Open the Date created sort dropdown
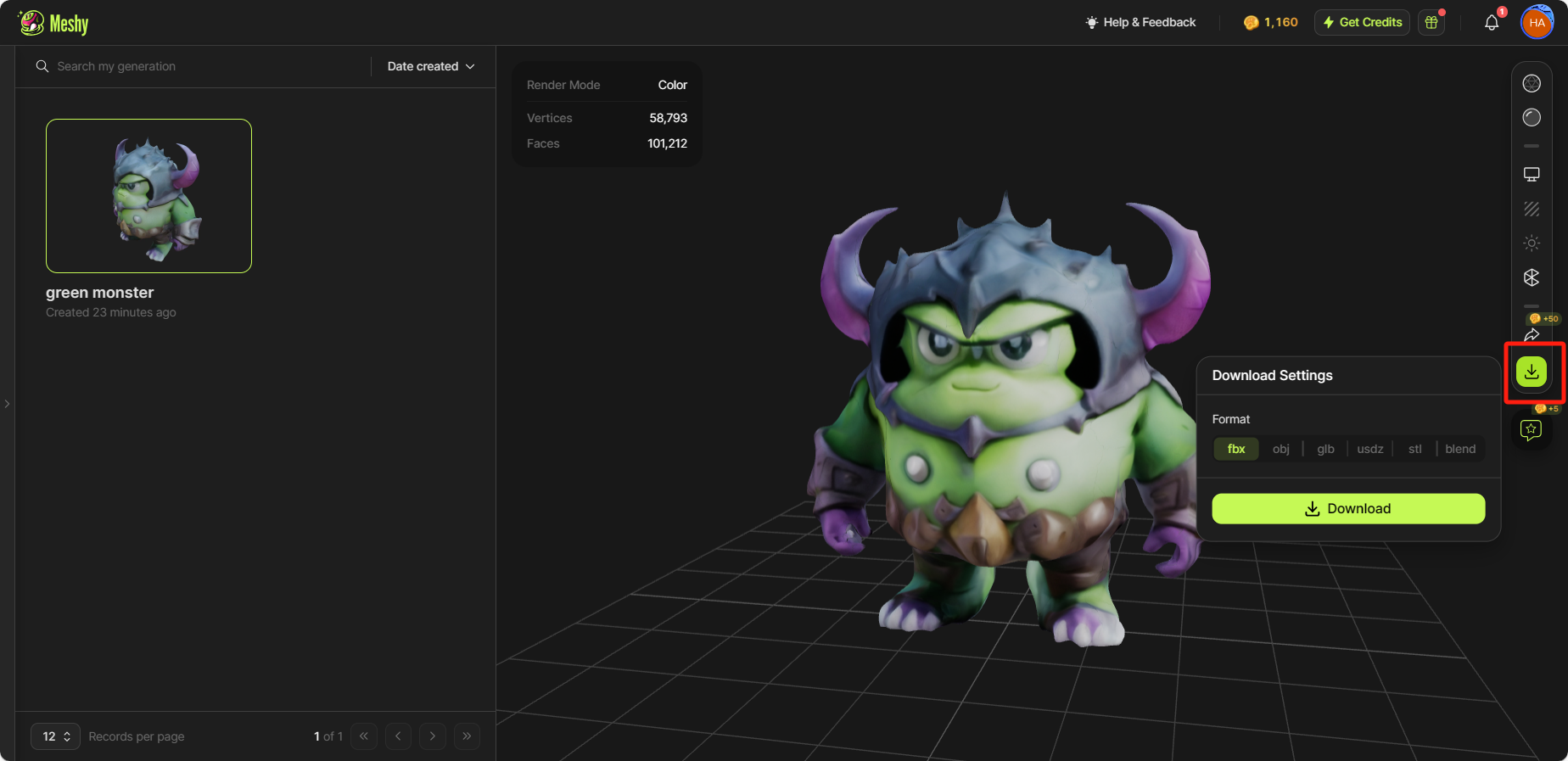Viewport: 1568px width, 761px height. (x=431, y=66)
